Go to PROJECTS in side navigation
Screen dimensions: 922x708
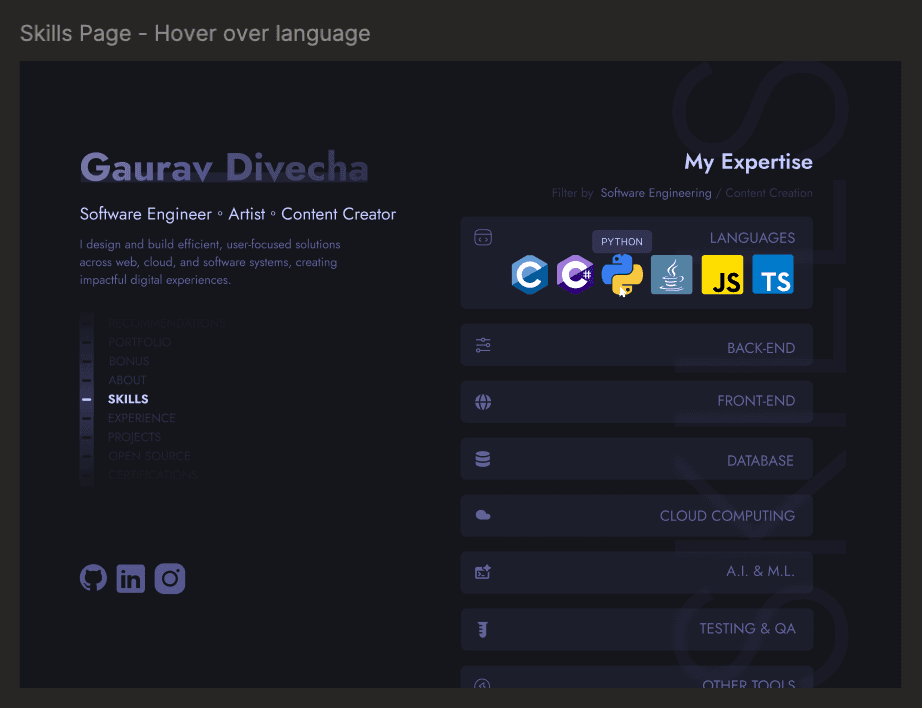pyautogui.click(x=134, y=437)
